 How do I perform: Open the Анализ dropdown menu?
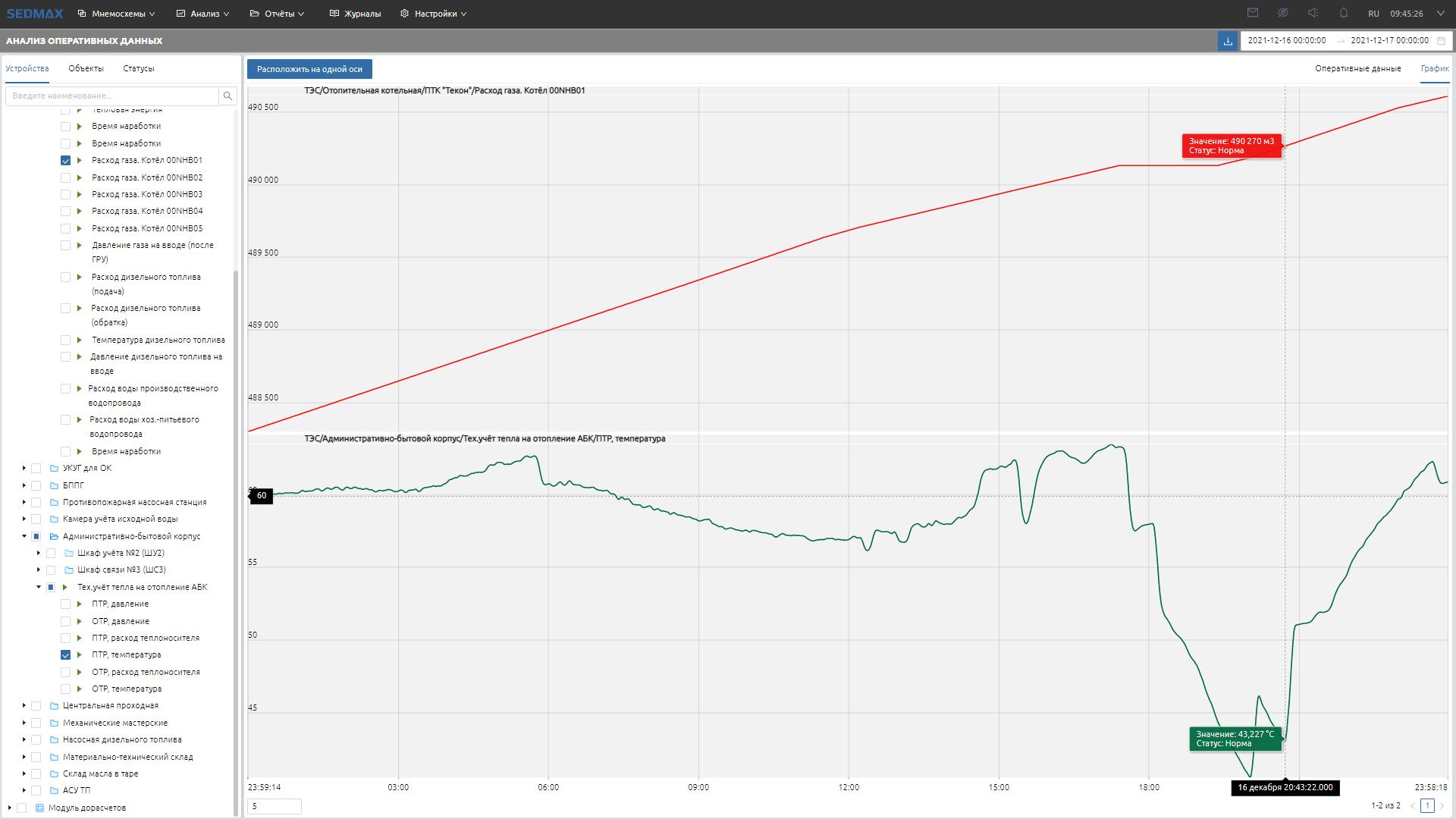[203, 14]
